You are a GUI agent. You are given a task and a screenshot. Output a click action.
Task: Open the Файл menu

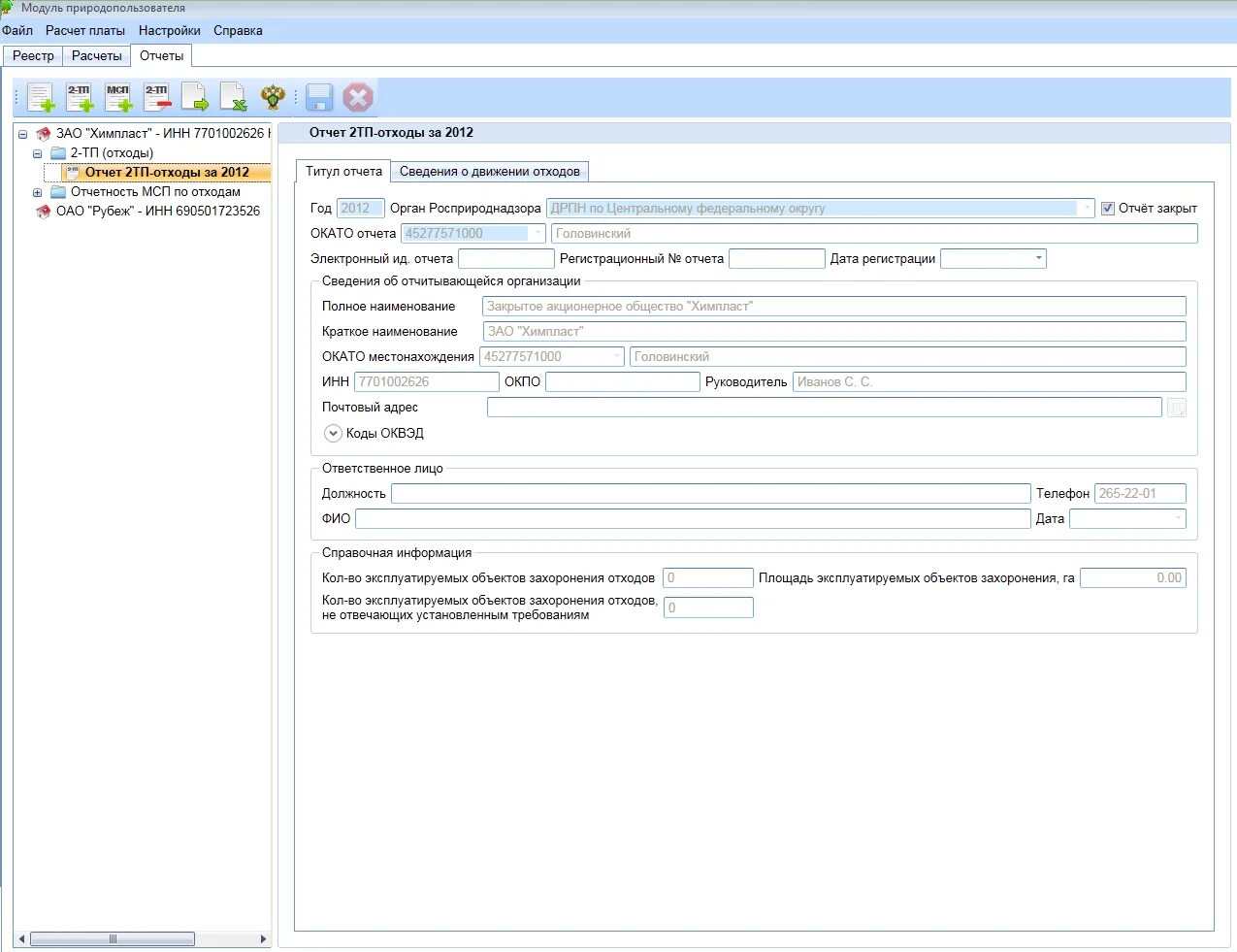(17, 31)
